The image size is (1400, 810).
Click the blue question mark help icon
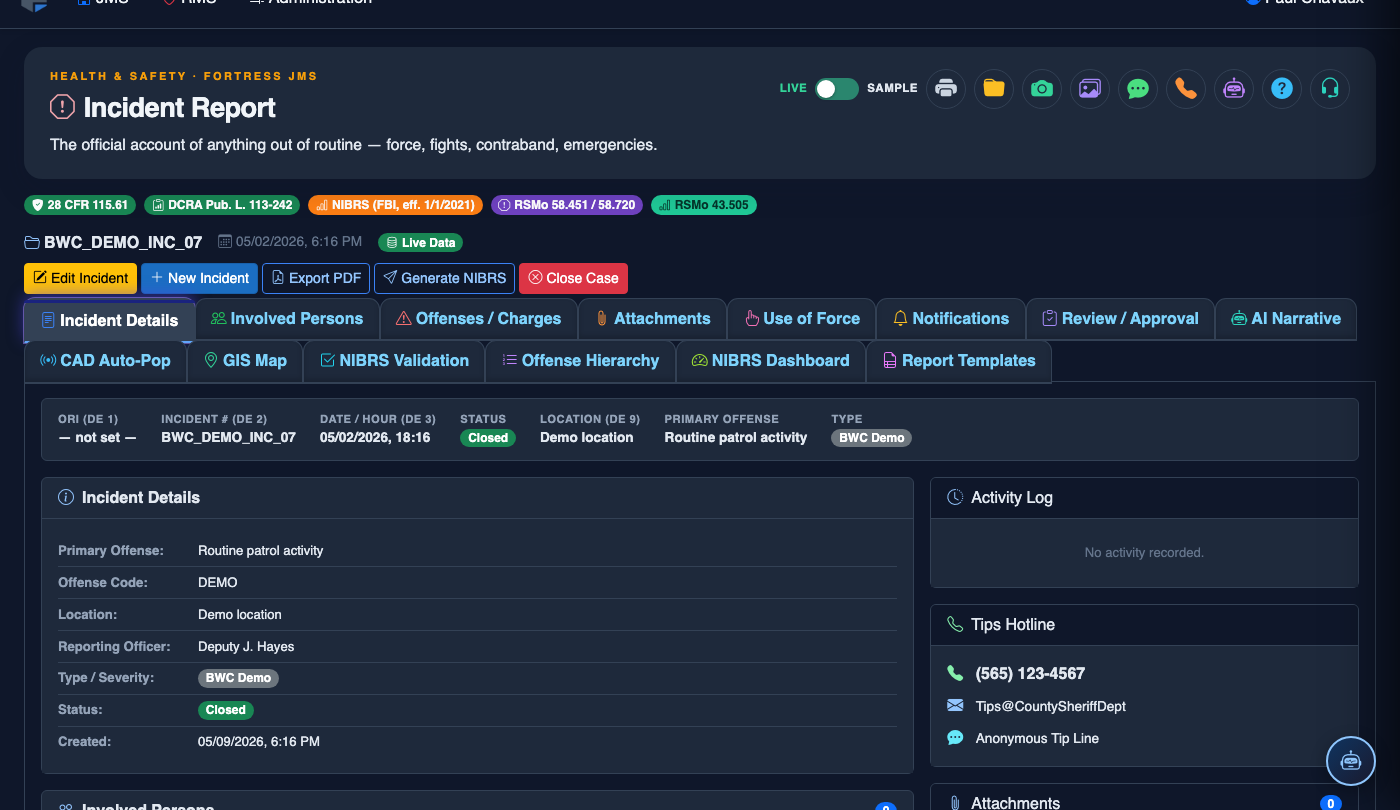tap(1282, 88)
